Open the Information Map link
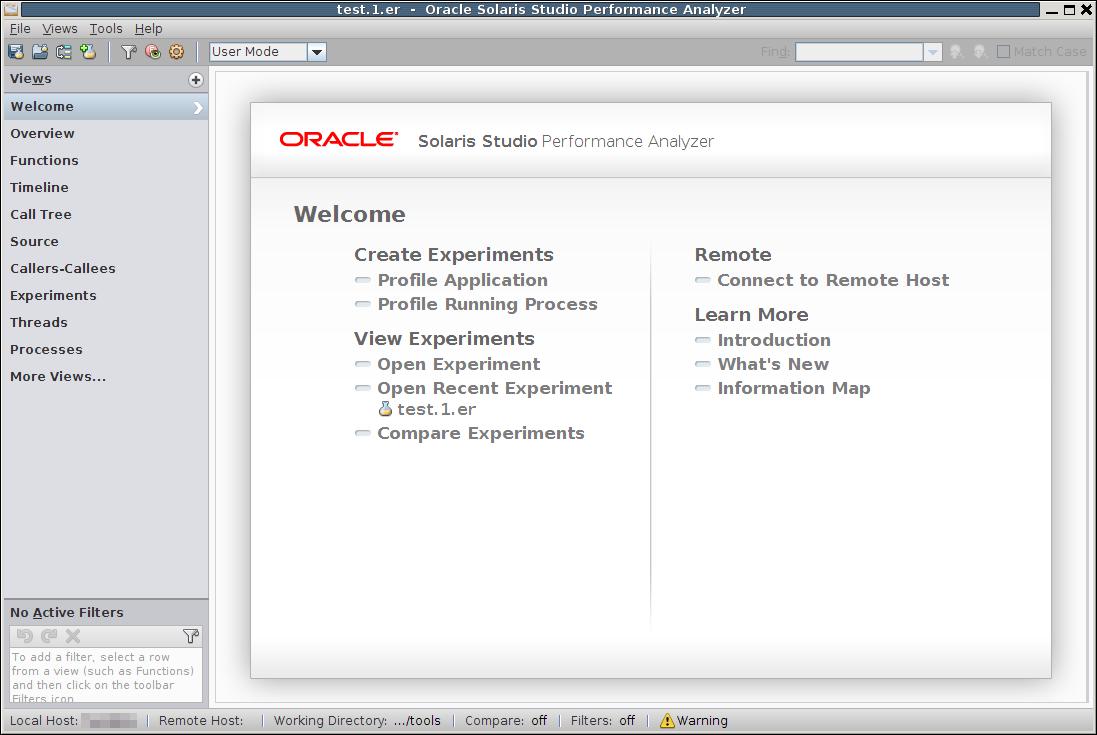Viewport: 1097px width, 735px height. [794, 388]
